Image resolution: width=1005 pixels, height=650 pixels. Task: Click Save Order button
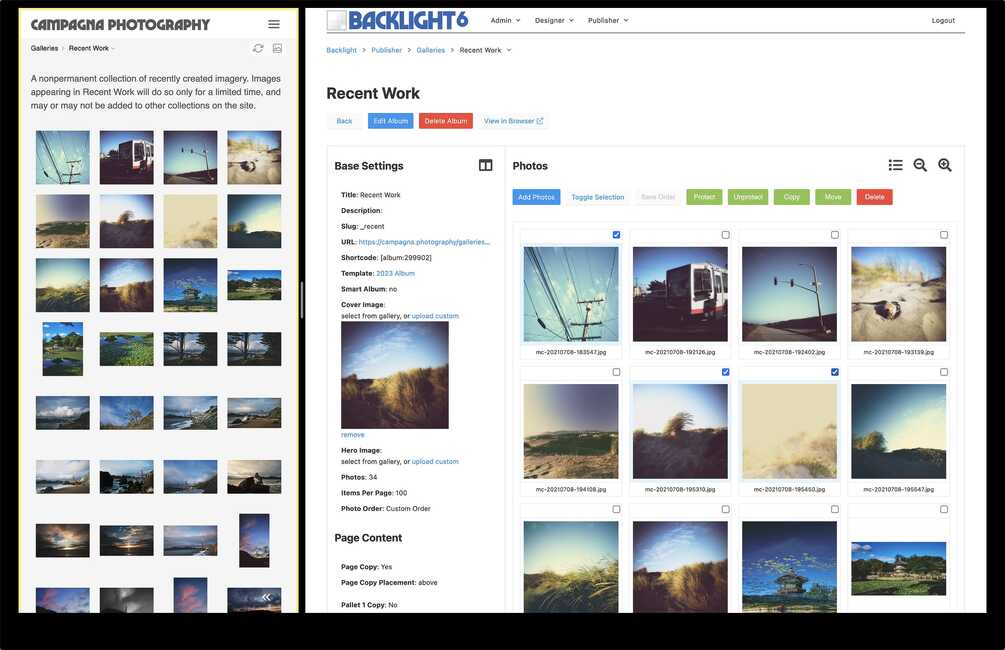pyautogui.click(x=658, y=197)
